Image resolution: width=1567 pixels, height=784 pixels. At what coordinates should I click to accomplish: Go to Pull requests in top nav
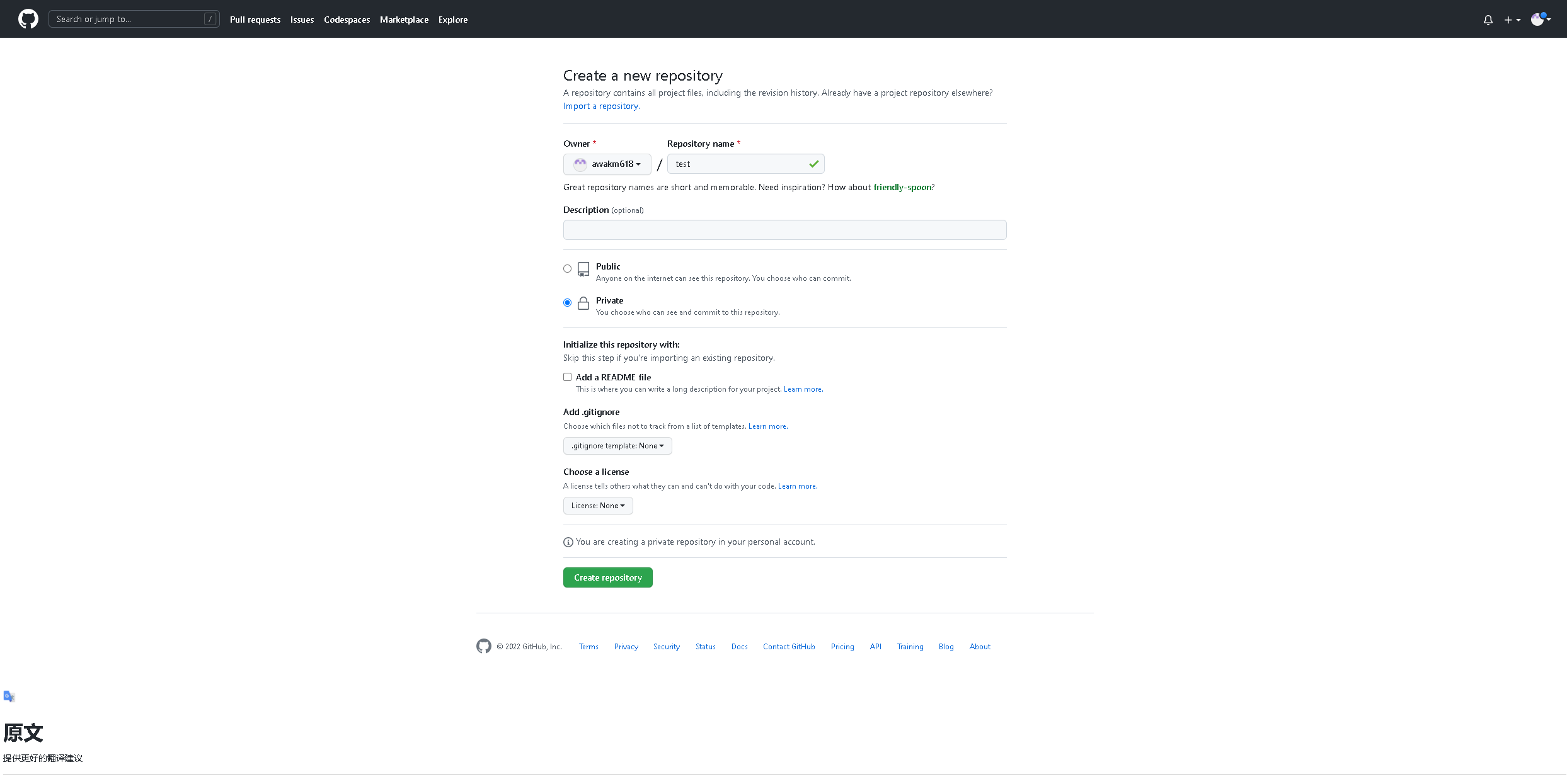pyautogui.click(x=255, y=20)
